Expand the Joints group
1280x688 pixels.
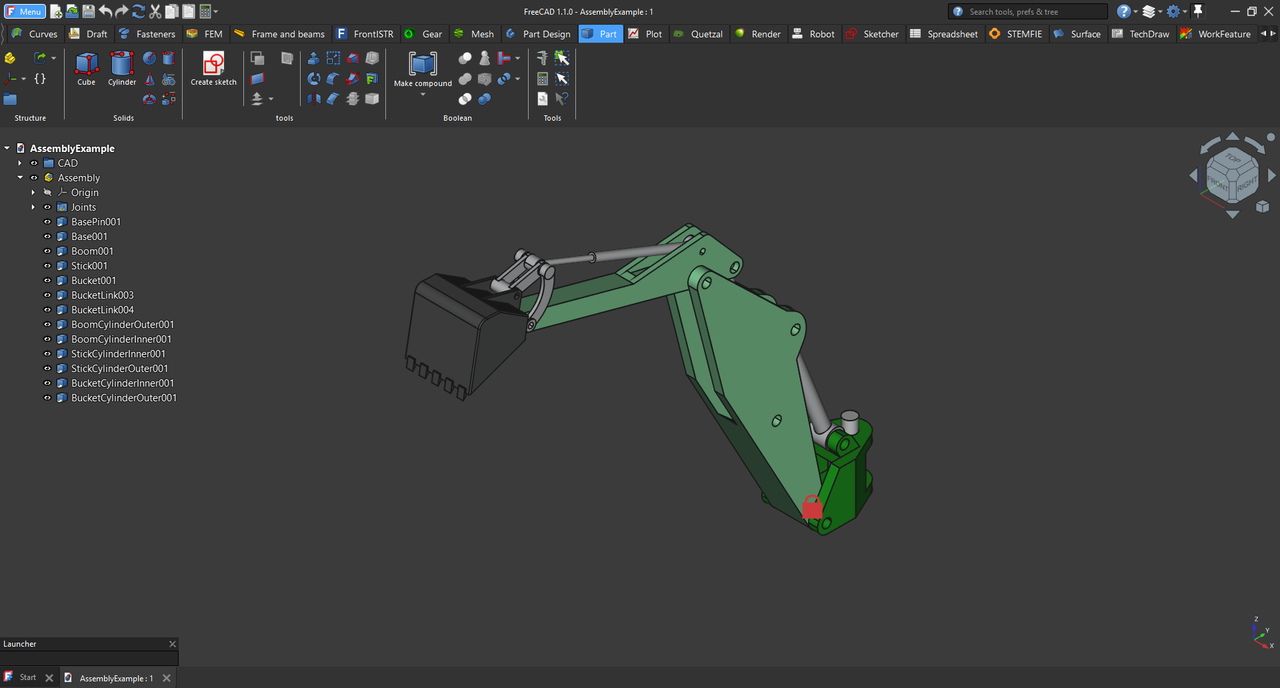click(33, 207)
